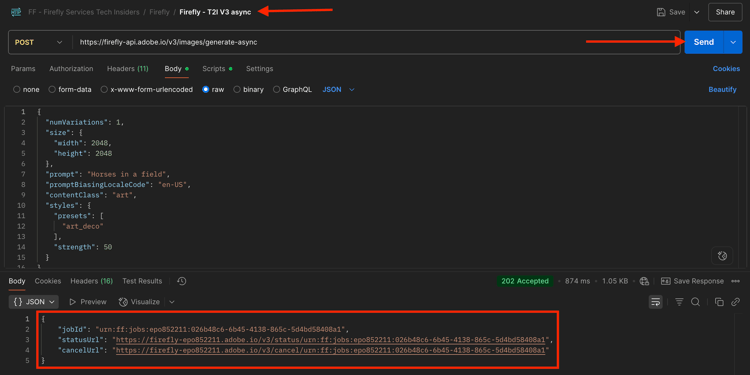Click the Share button
Viewport: 750px width, 375px height.
[x=725, y=12]
